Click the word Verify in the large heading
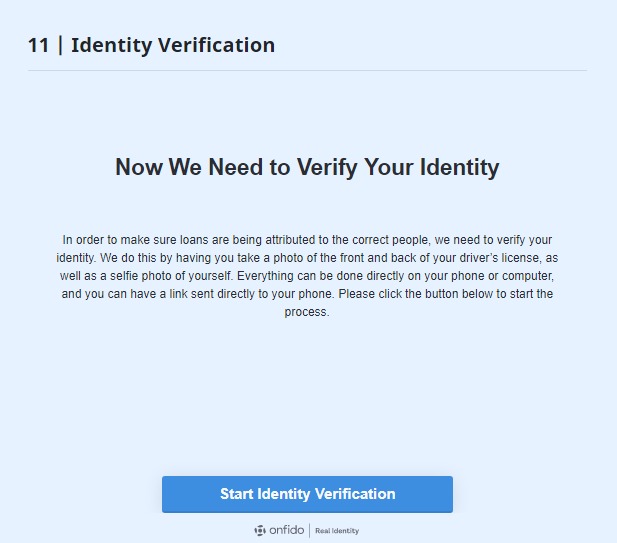Viewport: 617px width, 543px height. (327, 167)
